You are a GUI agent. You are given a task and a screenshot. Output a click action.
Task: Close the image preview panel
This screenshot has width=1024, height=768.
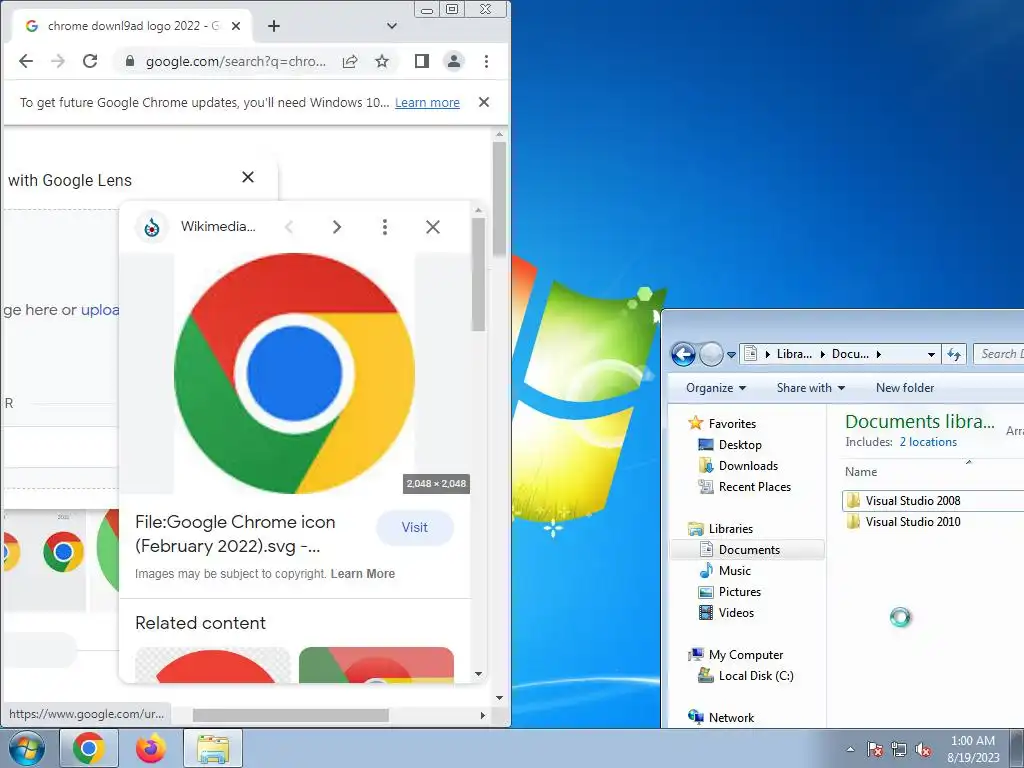433,227
